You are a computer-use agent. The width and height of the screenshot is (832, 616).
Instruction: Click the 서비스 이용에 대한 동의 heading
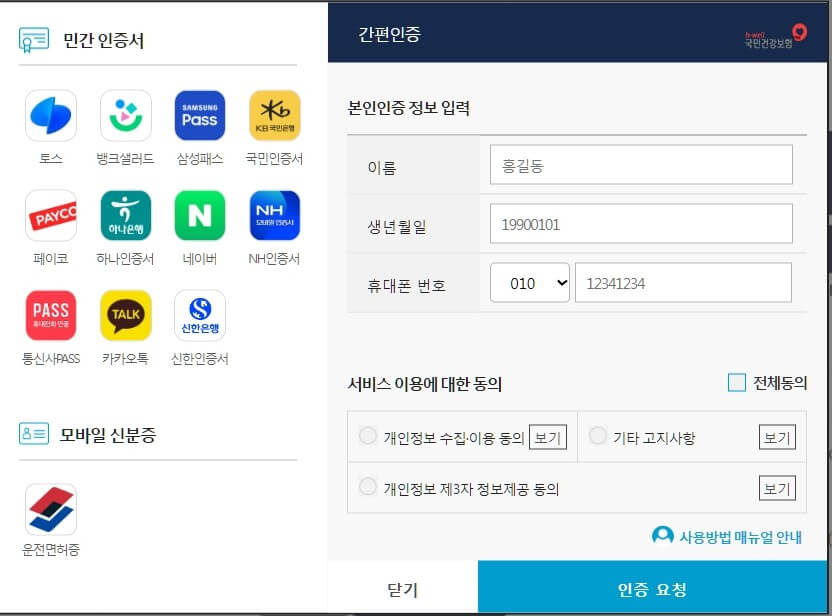coord(424,384)
